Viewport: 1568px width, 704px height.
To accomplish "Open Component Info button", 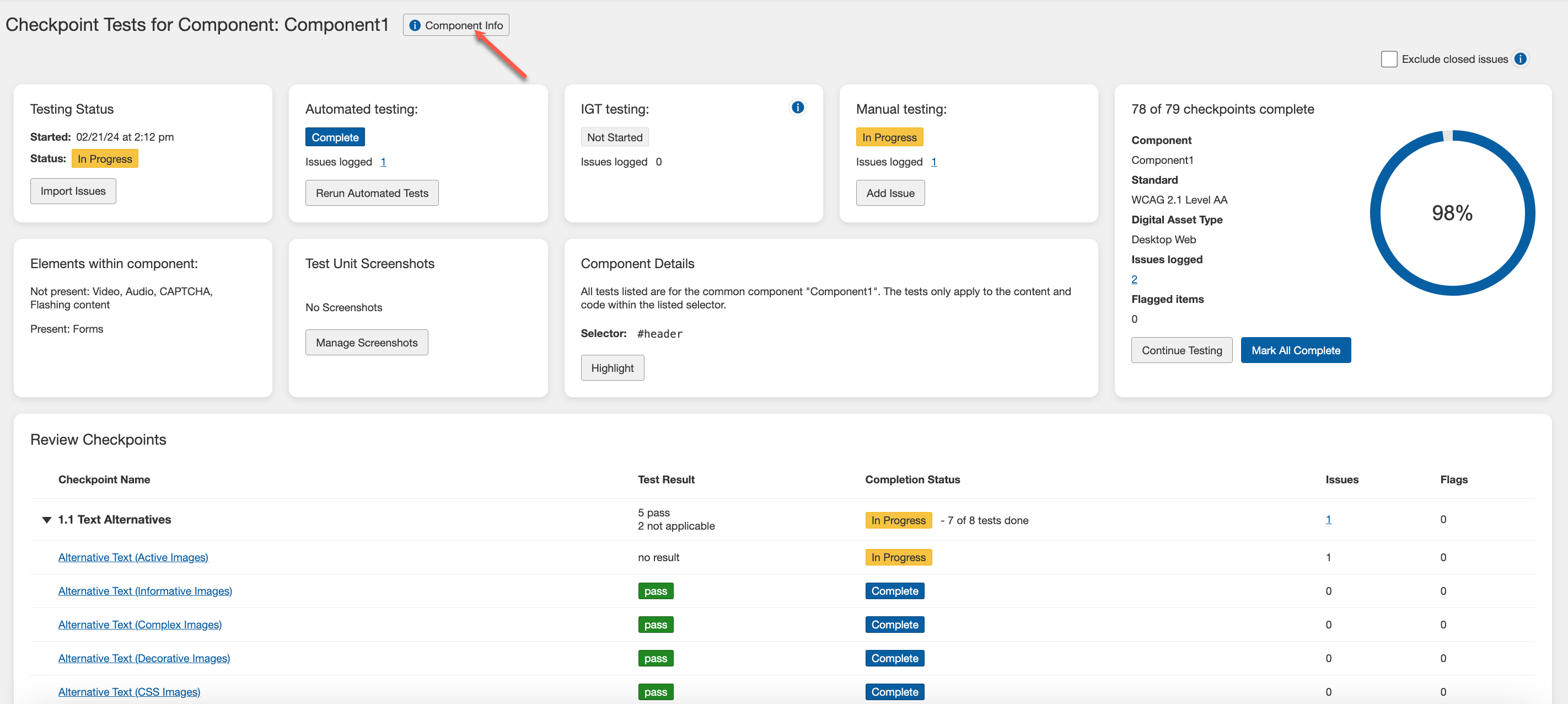I will (455, 25).
